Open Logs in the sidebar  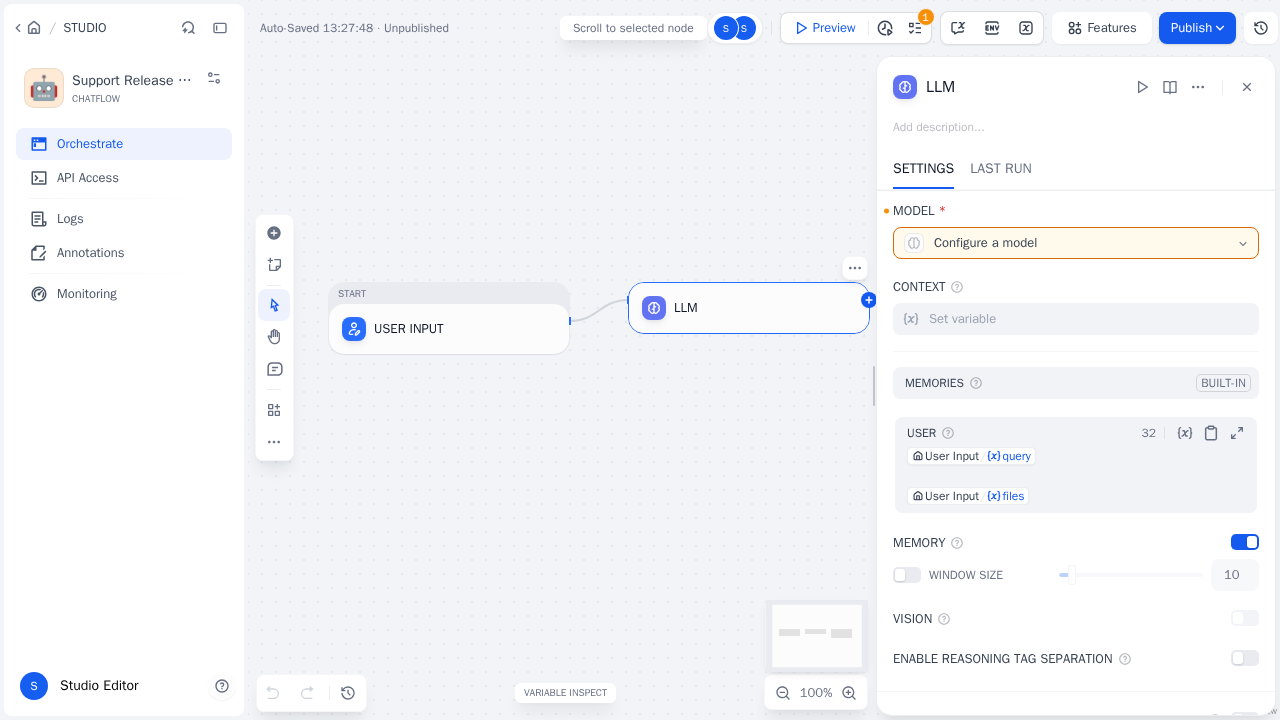pyautogui.click(x=70, y=219)
